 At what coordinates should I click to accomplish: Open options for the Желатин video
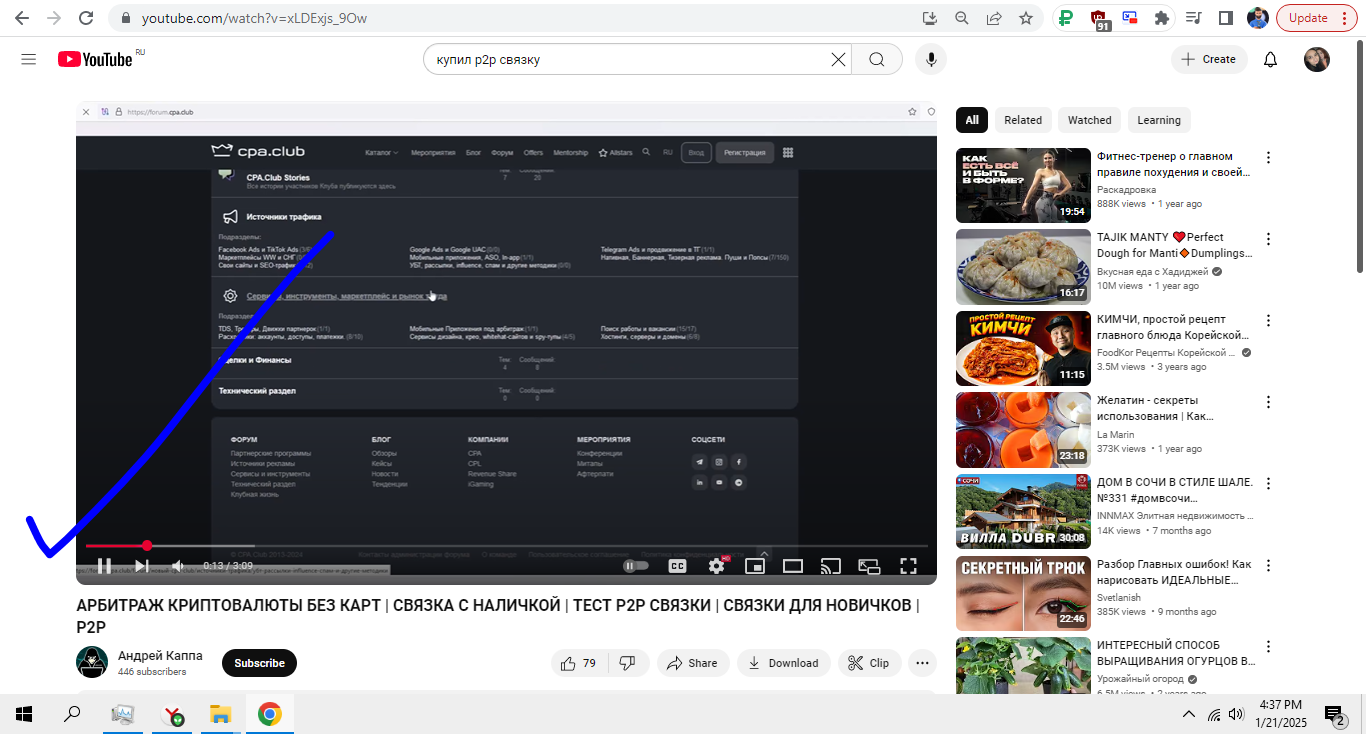point(1269,402)
